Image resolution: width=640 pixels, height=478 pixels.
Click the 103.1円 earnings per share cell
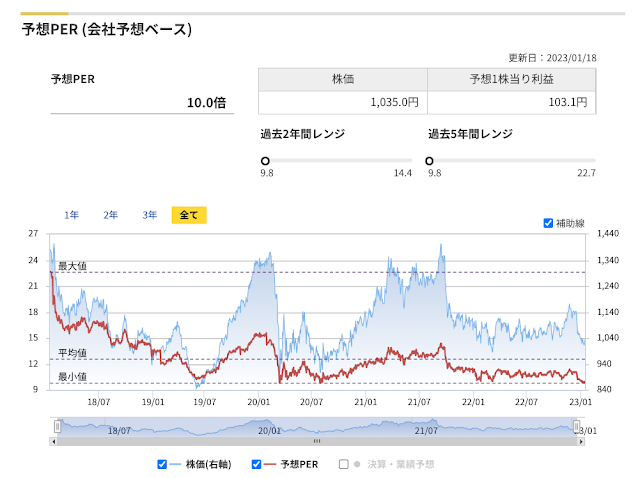511,102
